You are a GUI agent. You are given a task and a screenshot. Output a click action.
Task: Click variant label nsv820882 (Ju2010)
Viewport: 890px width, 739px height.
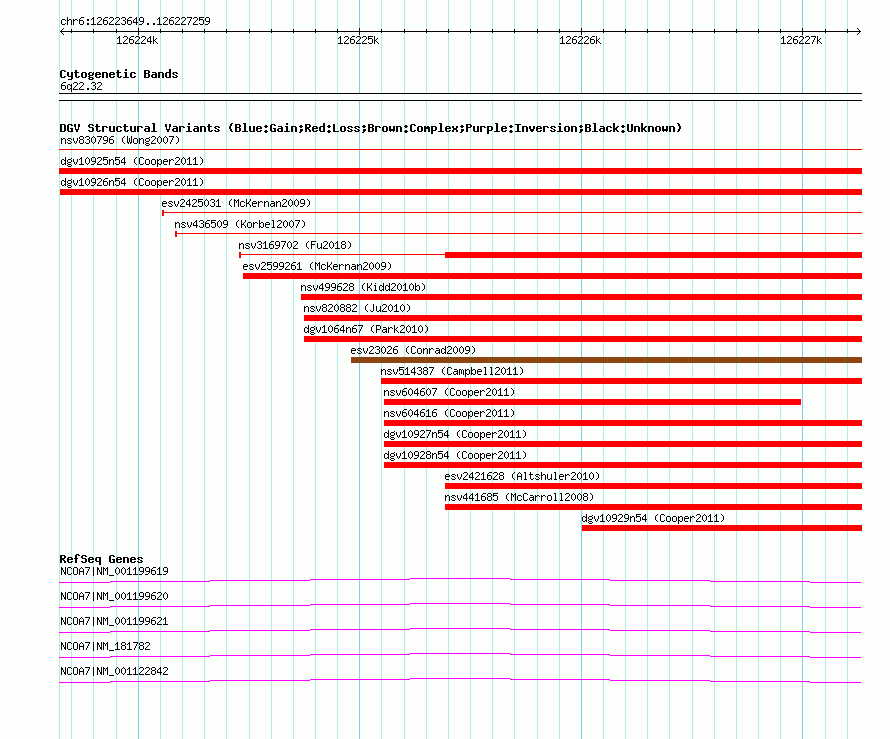click(x=357, y=308)
